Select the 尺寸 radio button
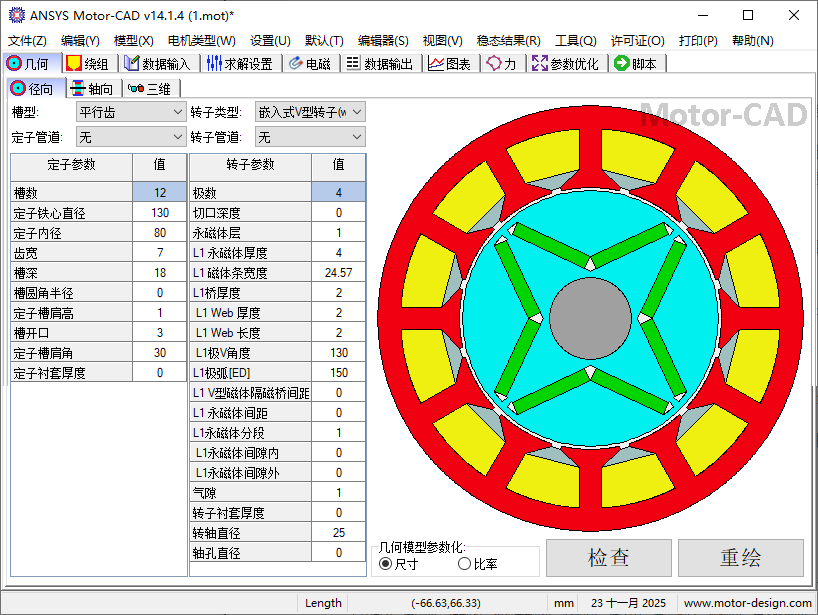The height and width of the screenshot is (615, 818). pyautogui.click(x=386, y=563)
